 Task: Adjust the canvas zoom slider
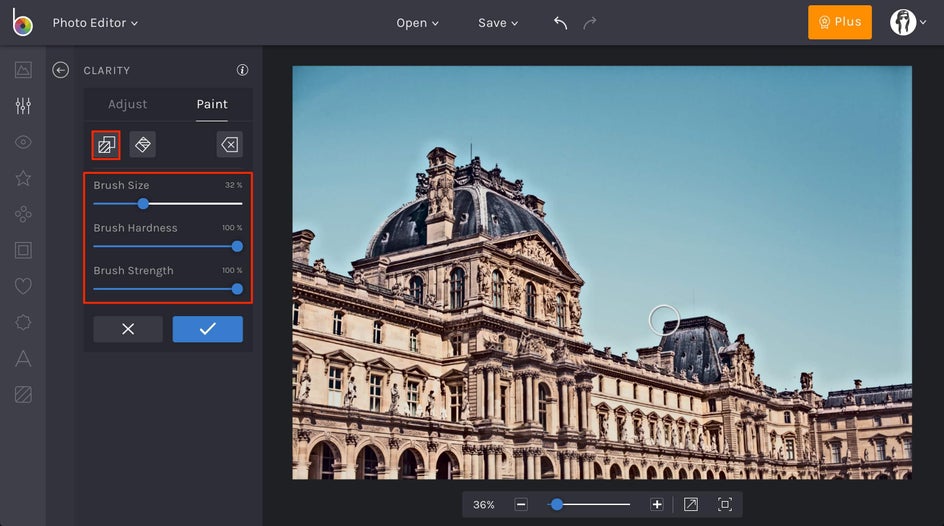tap(589, 504)
